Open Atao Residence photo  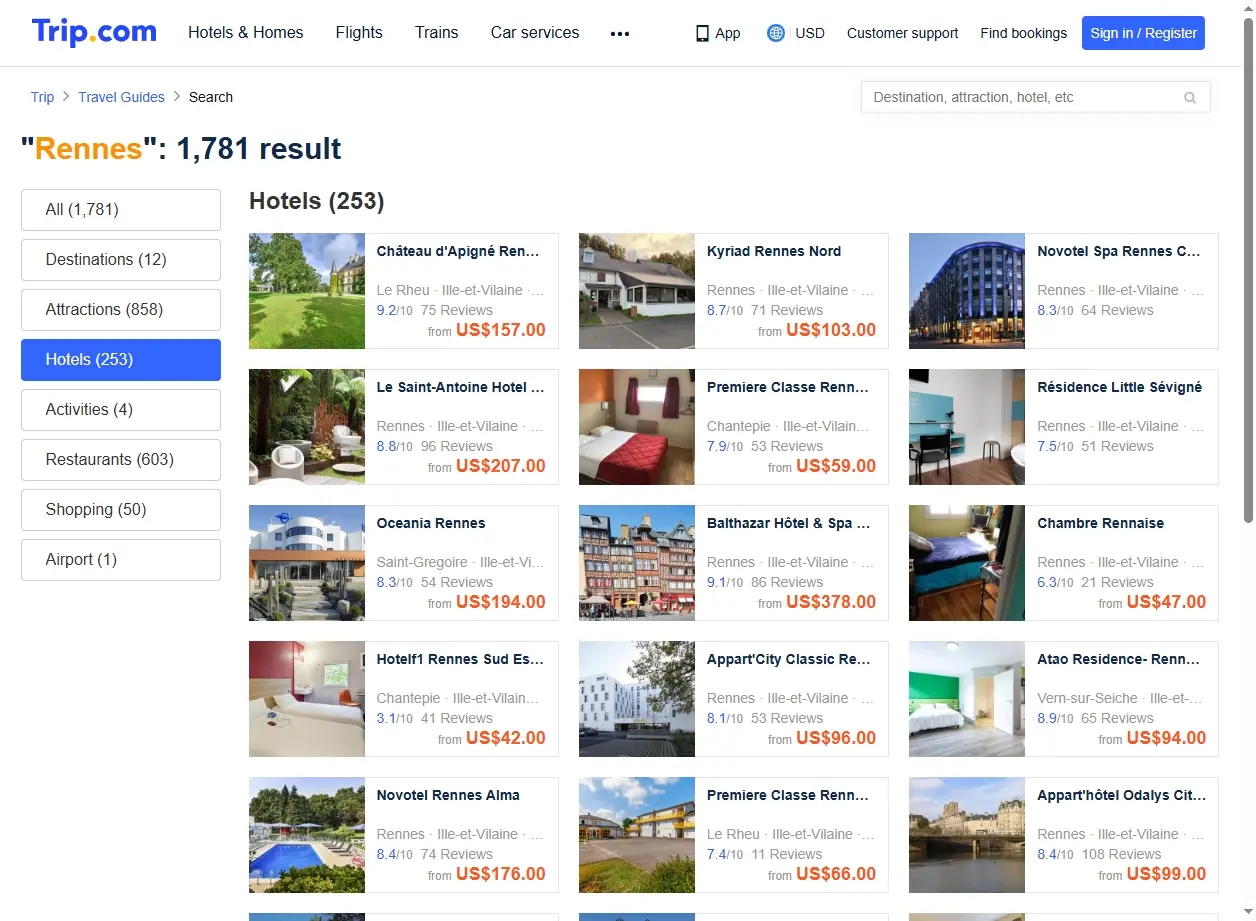pos(967,699)
